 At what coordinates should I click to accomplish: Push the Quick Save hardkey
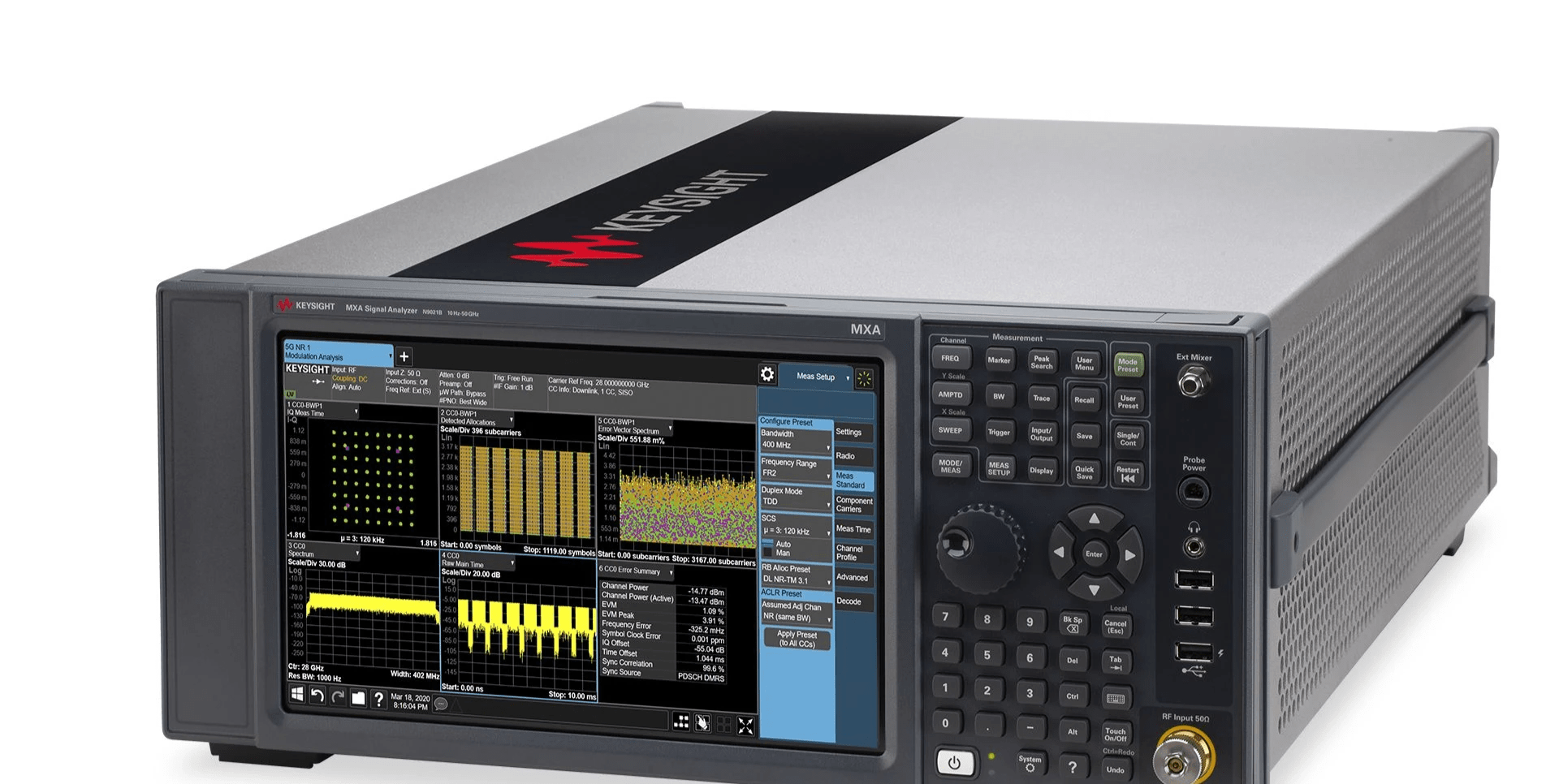pos(1085,472)
